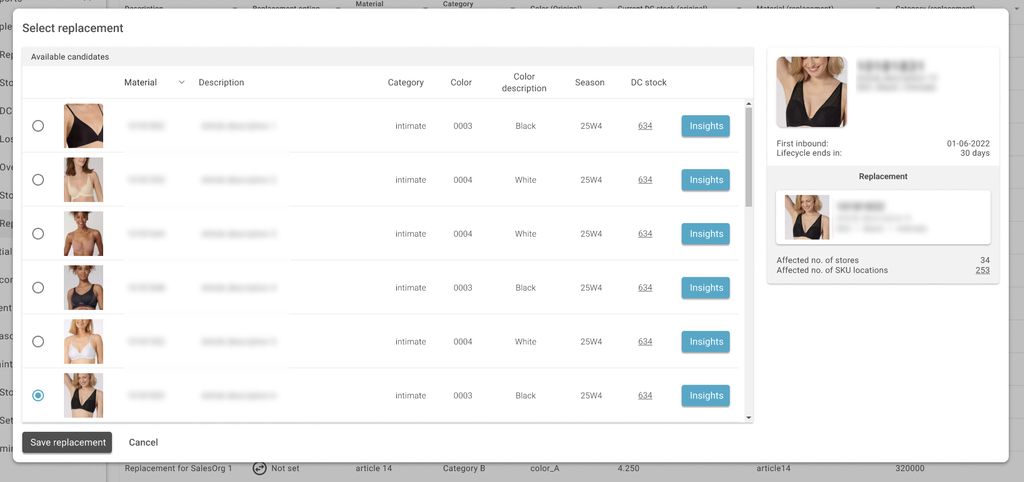This screenshot has width=1024, height=482.
Task: Select the candidate with the dark sports bra thumbnail
Action: coord(38,287)
